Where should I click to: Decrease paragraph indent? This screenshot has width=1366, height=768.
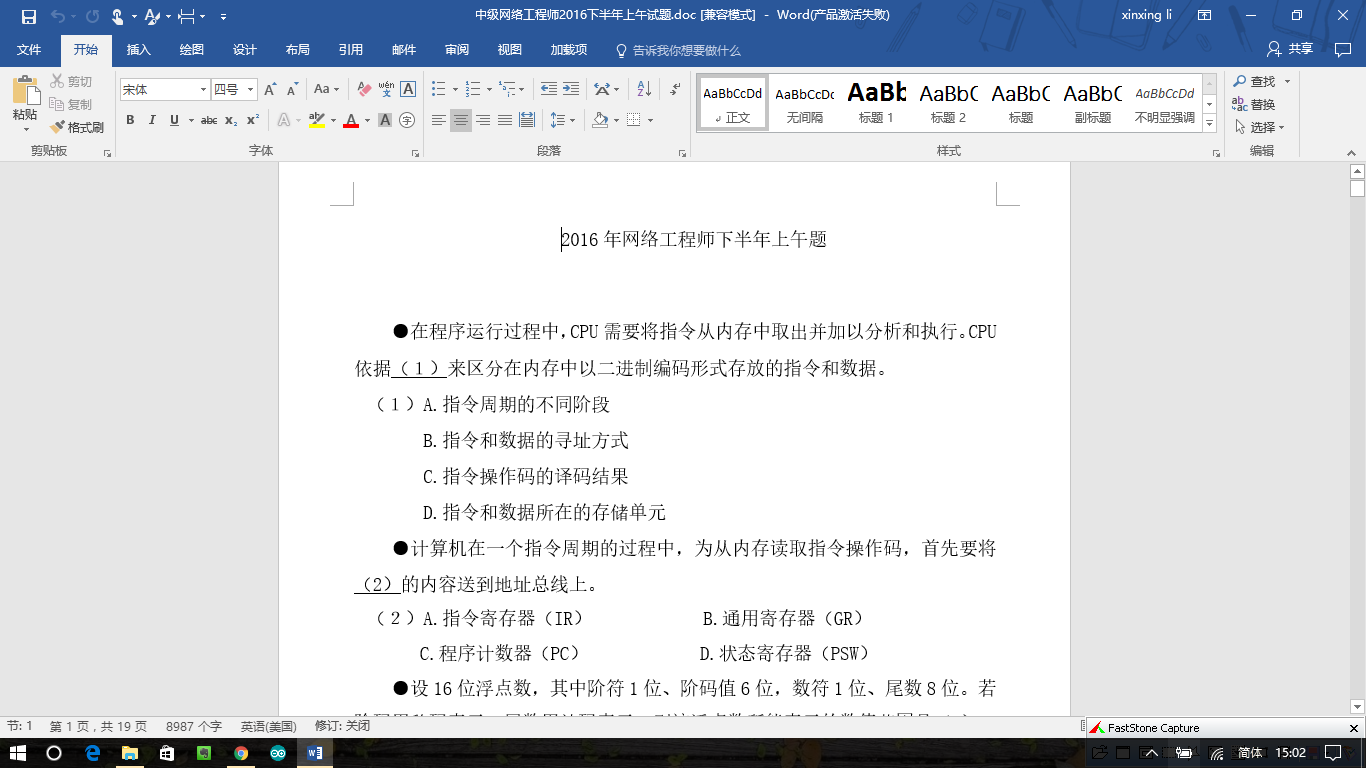click(x=549, y=90)
